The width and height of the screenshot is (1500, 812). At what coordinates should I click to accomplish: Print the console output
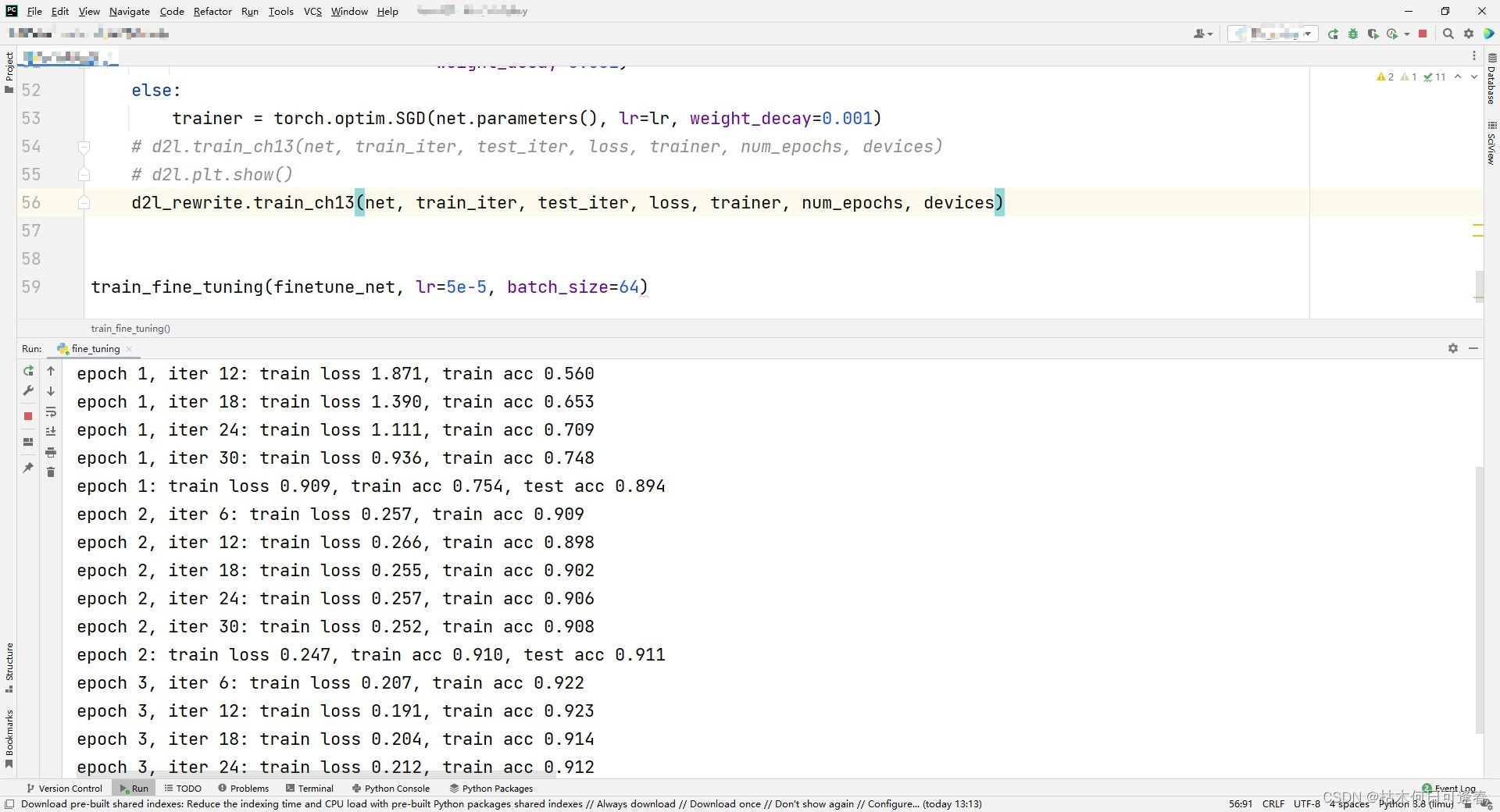pos(51,452)
